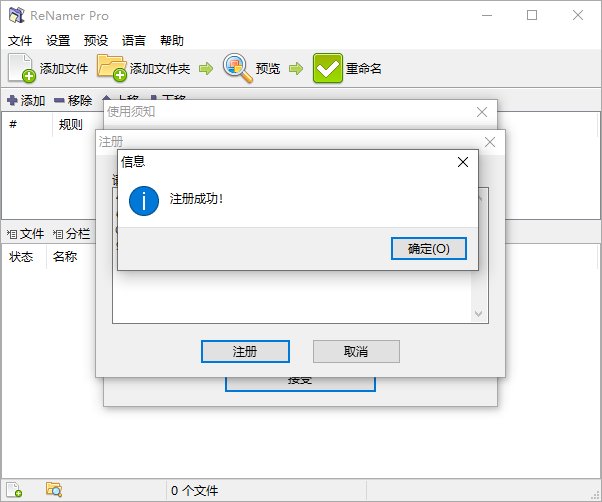Click the folder search icon in status bar
This screenshot has width=602, height=502.
[54, 490]
